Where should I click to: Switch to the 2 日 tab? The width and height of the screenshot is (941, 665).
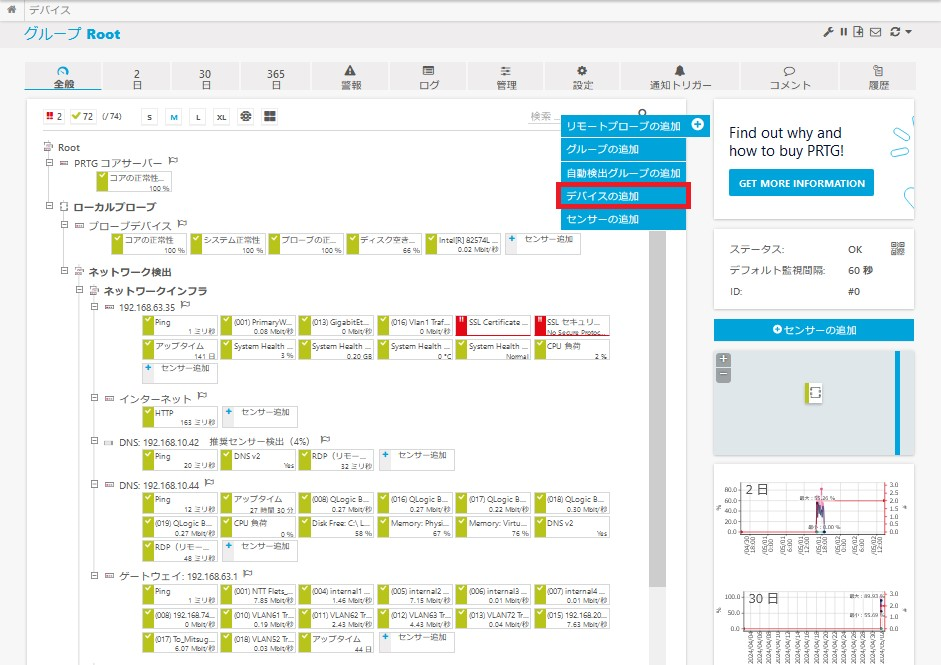137,77
